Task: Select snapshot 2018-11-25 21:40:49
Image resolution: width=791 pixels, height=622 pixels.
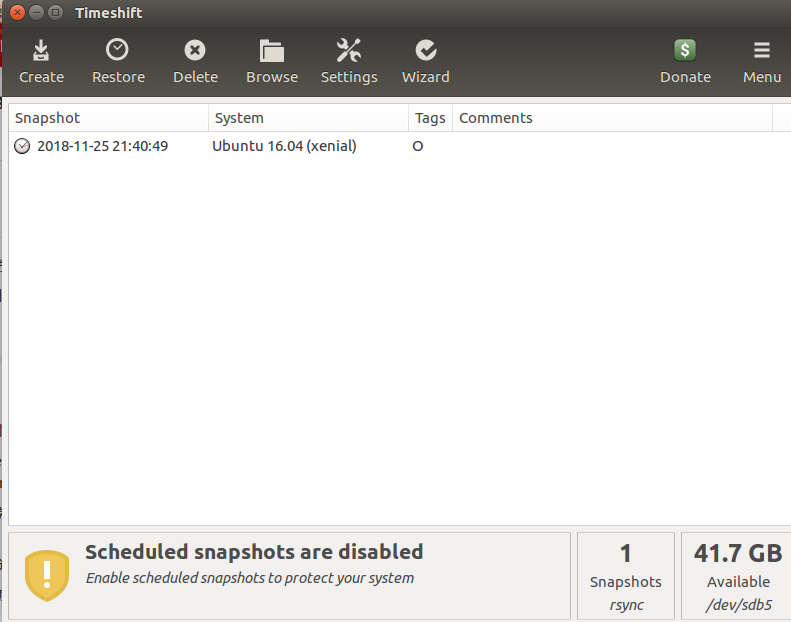Action: click(102, 146)
